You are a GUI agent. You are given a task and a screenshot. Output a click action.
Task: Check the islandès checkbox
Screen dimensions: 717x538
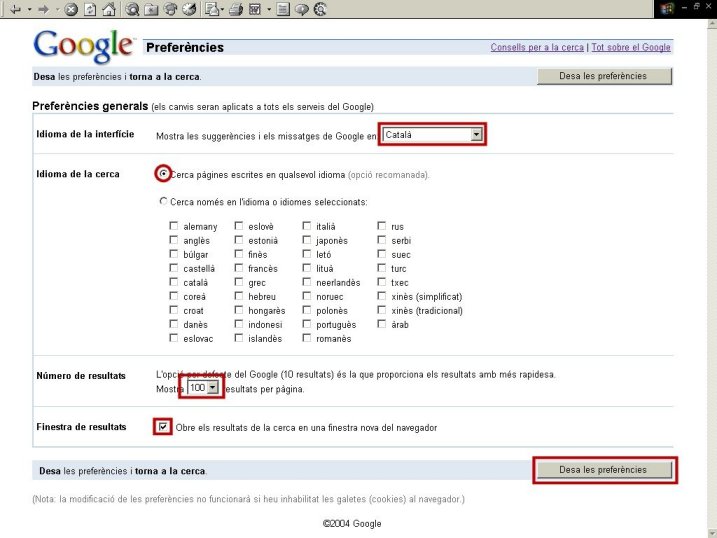239,338
